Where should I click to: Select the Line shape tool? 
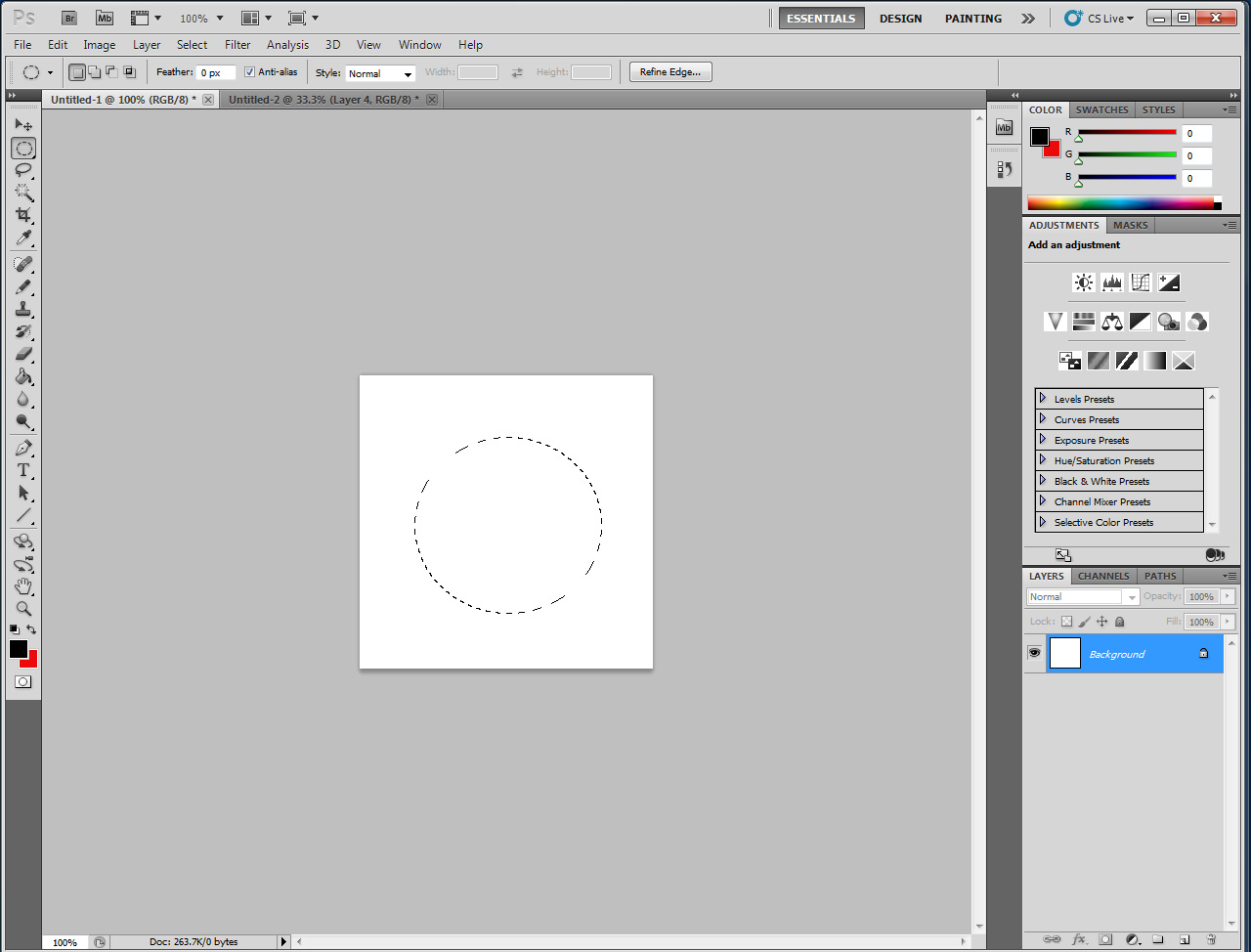23,515
